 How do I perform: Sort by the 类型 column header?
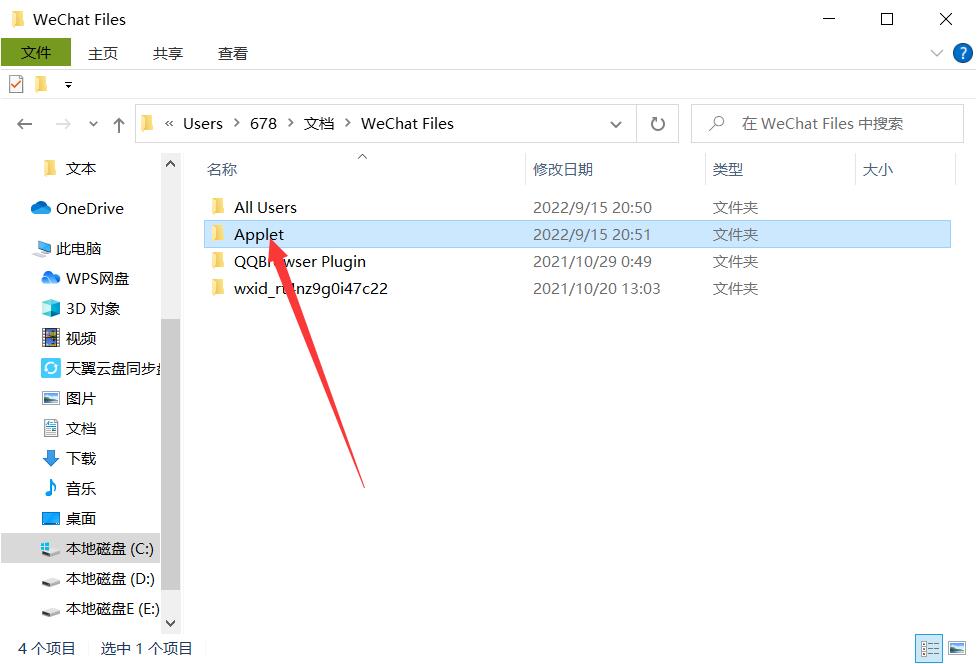pos(728,169)
